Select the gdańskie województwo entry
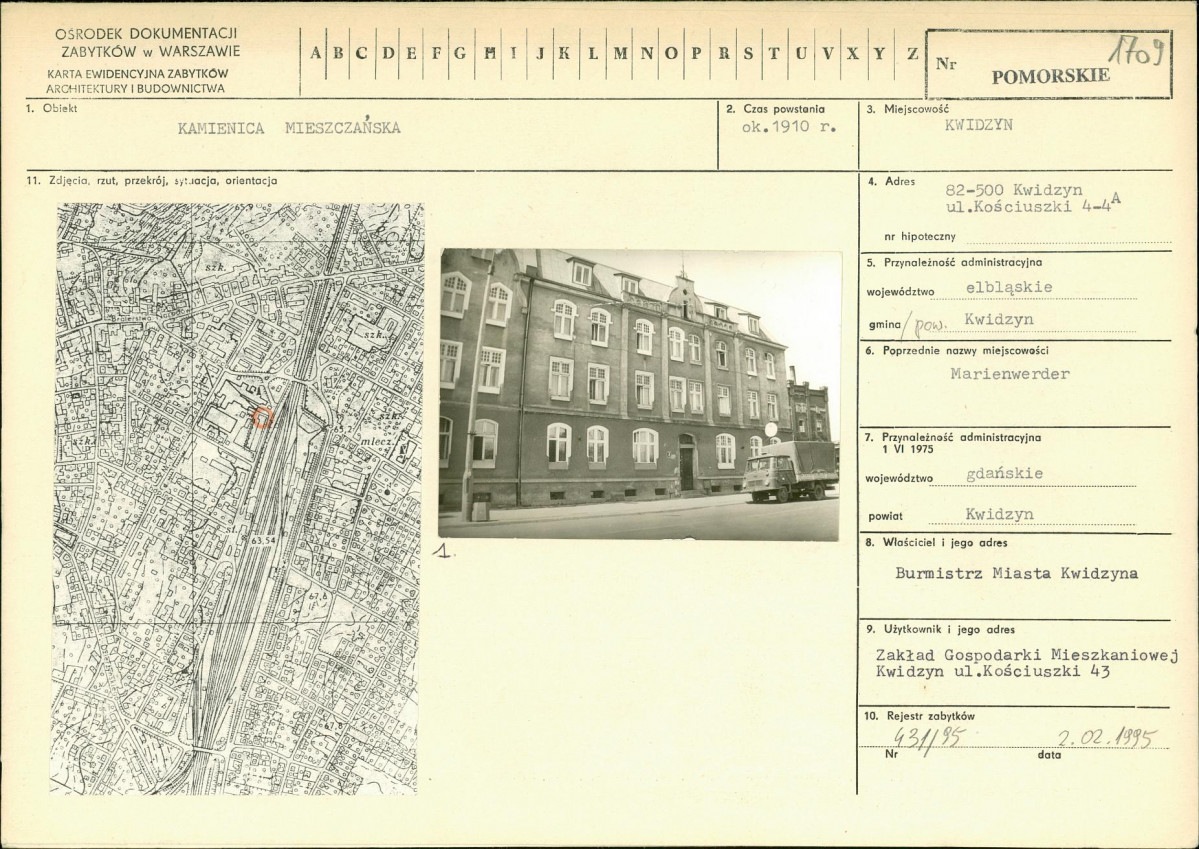The height and width of the screenshot is (849, 1199). click(x=1004, y=473)
